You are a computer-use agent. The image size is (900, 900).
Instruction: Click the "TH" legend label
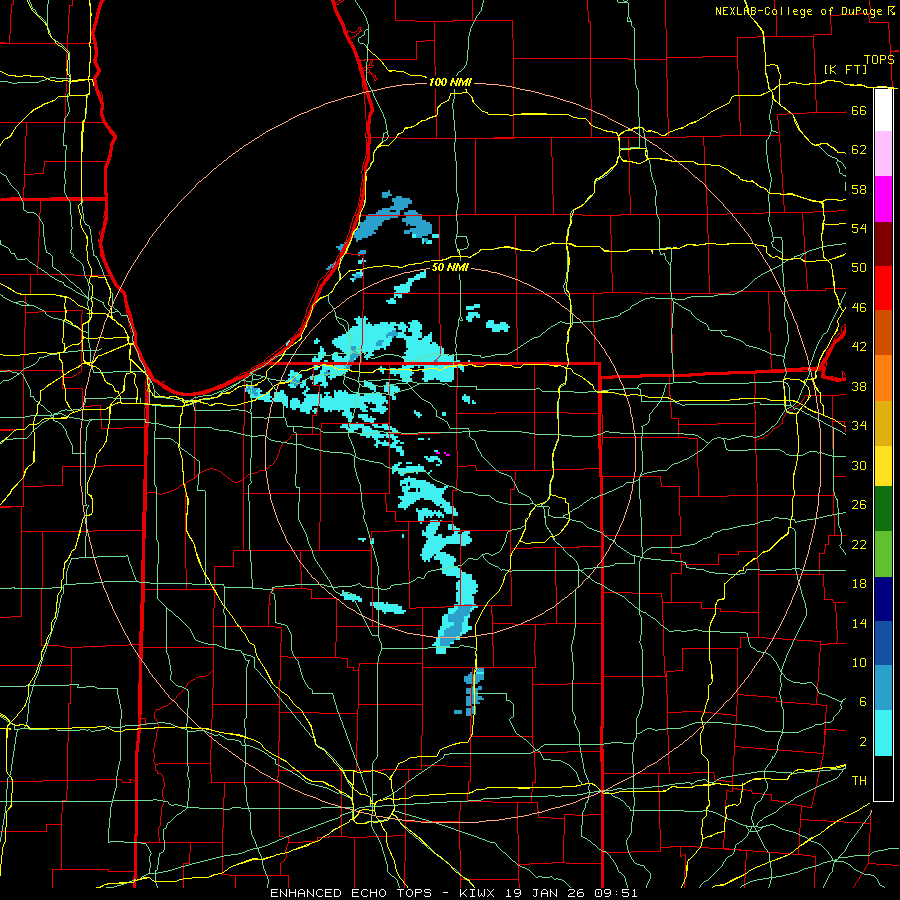pos(859,780)
